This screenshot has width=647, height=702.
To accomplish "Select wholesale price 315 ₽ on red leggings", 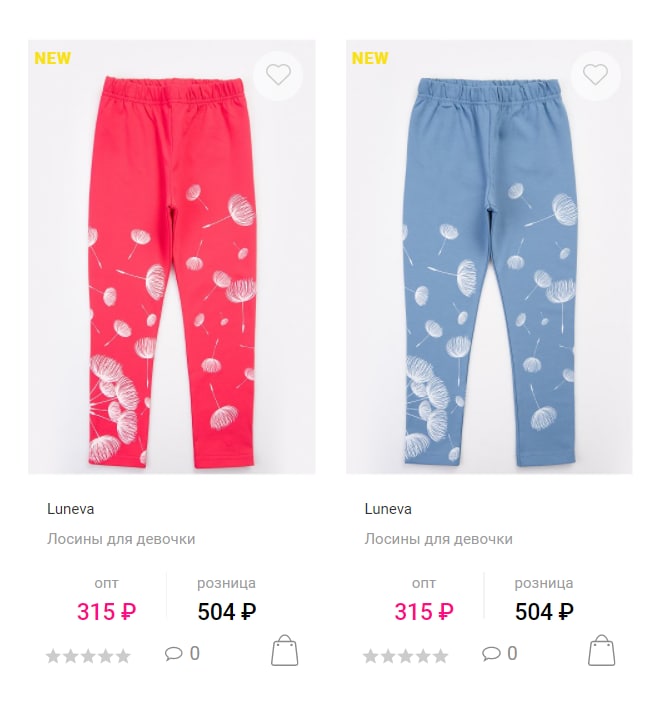I will point(106,612).
